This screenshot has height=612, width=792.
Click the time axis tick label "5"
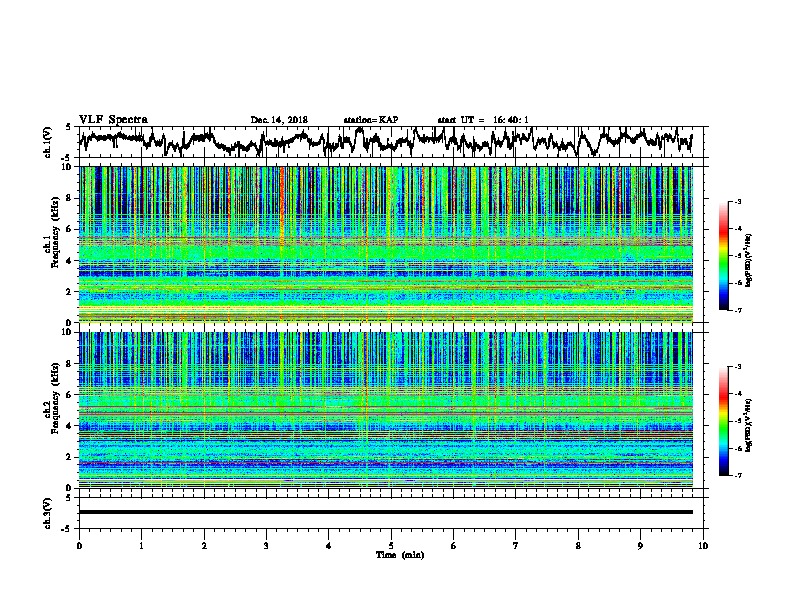[391, 546]
